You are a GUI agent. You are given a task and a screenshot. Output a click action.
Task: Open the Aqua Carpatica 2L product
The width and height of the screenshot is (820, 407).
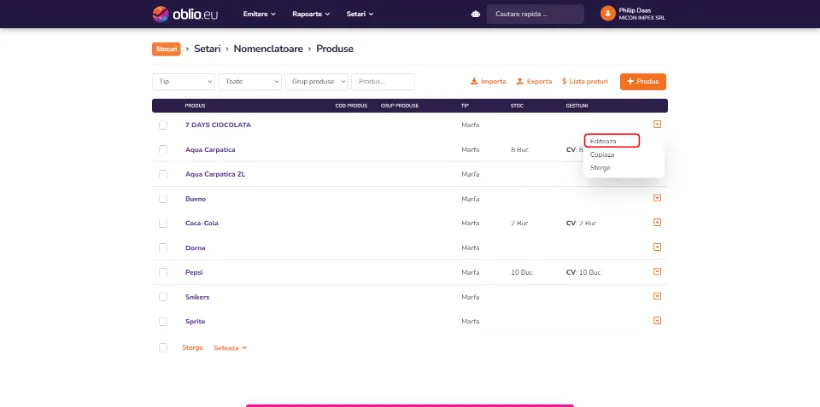[215, 174]
